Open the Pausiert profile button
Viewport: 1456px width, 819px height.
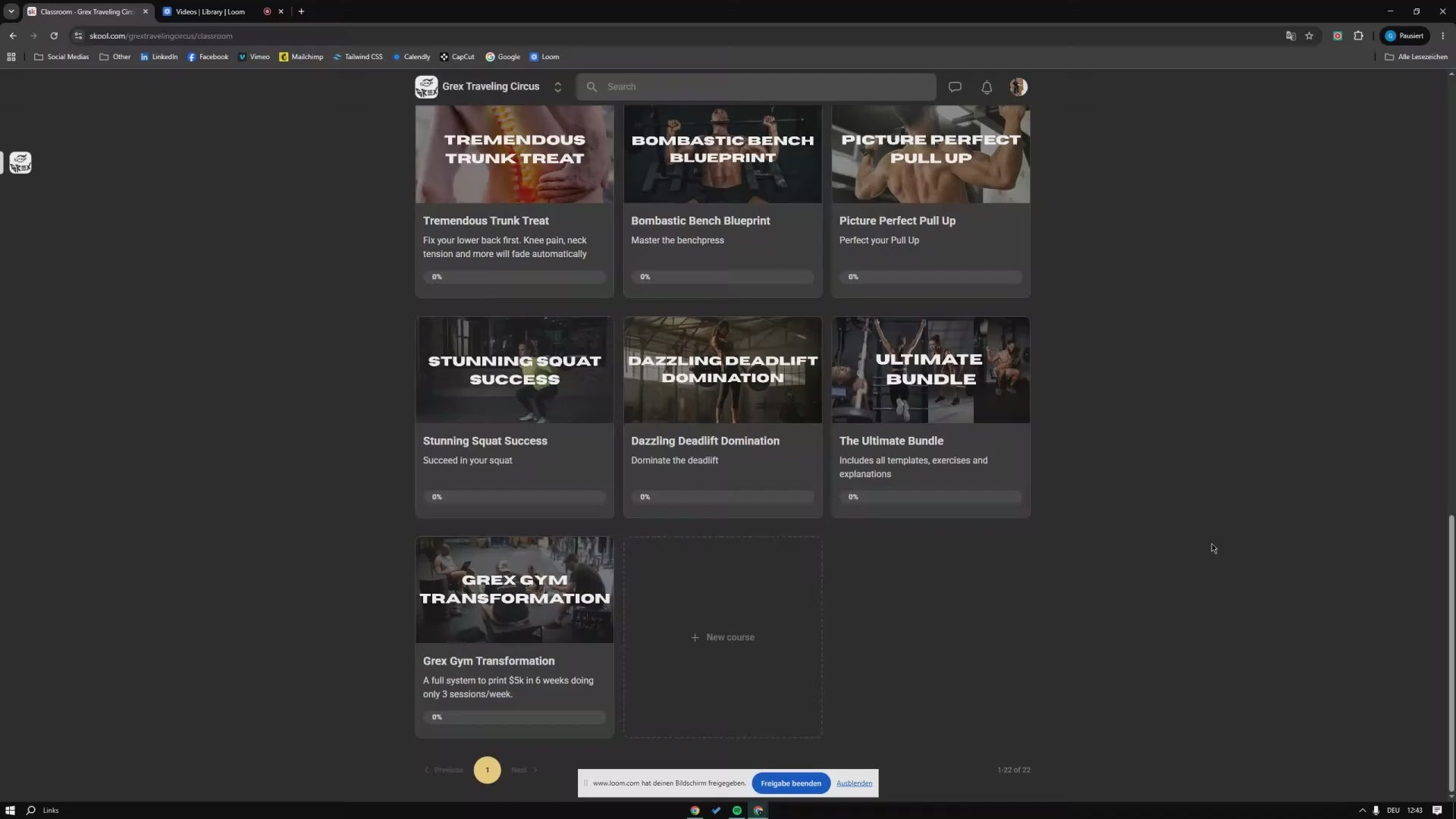tap(1405, 36)
